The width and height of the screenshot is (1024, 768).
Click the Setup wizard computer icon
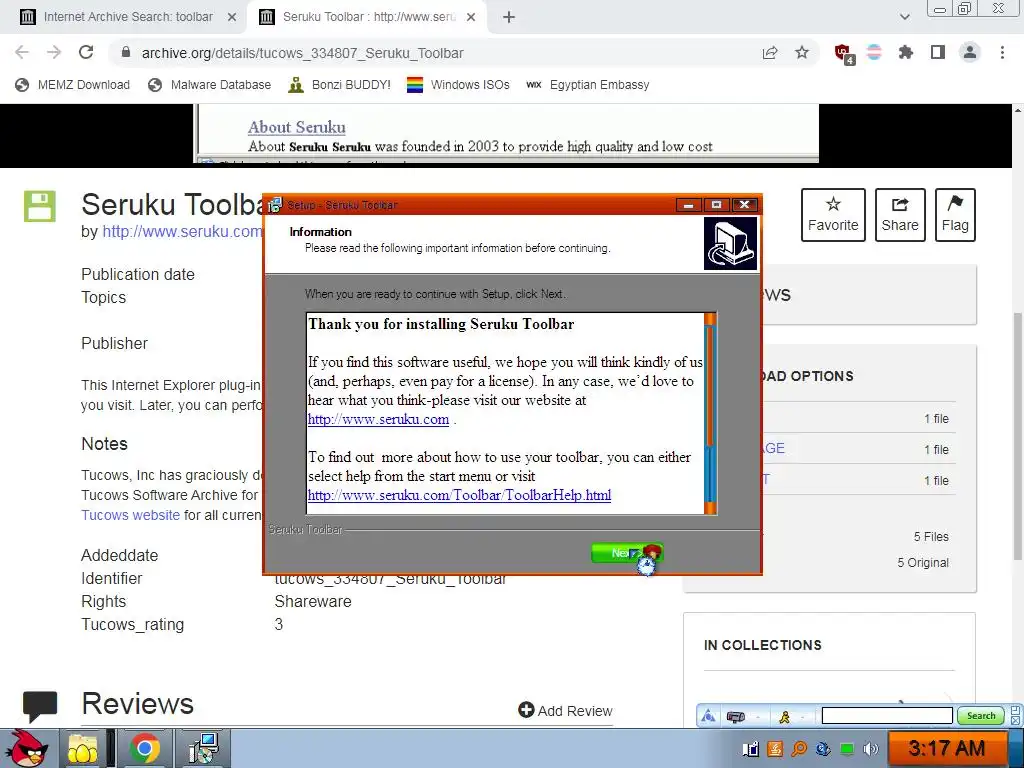[730, 244]
